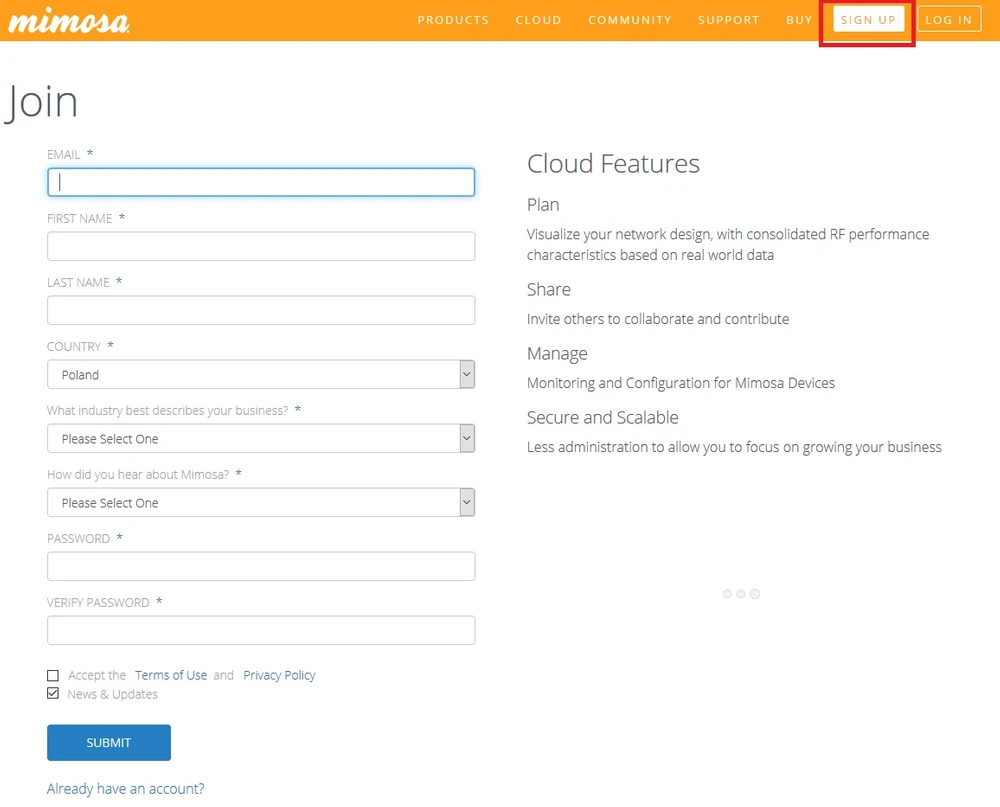Uncheck the News & Updates checkbox
The image size is (1000, 807).
click(53, 694)
